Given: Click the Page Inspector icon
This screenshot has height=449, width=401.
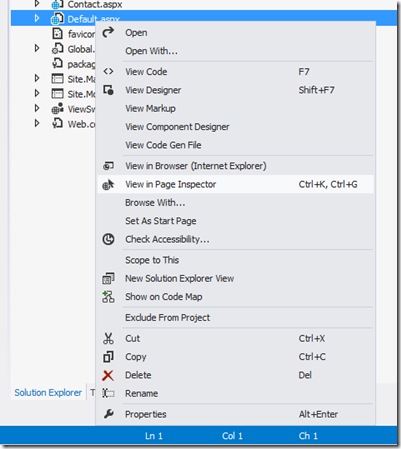Looking at the screenshot, I should (x=108, y=184).
